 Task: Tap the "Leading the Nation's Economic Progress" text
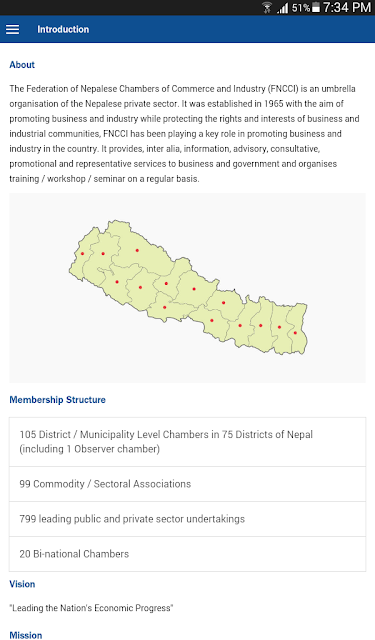[x=91, y=608]
